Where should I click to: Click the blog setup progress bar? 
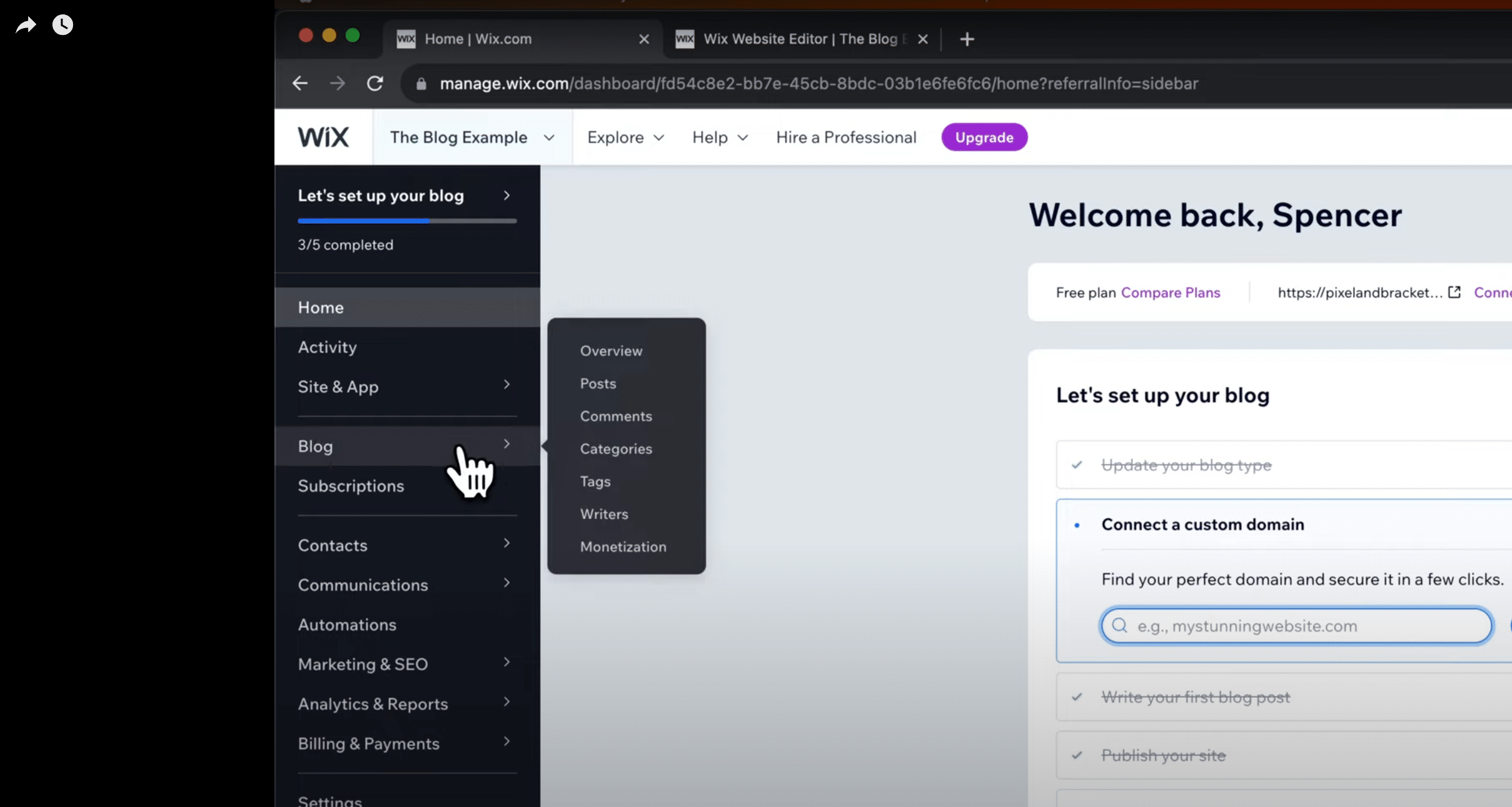click(407, 221)
